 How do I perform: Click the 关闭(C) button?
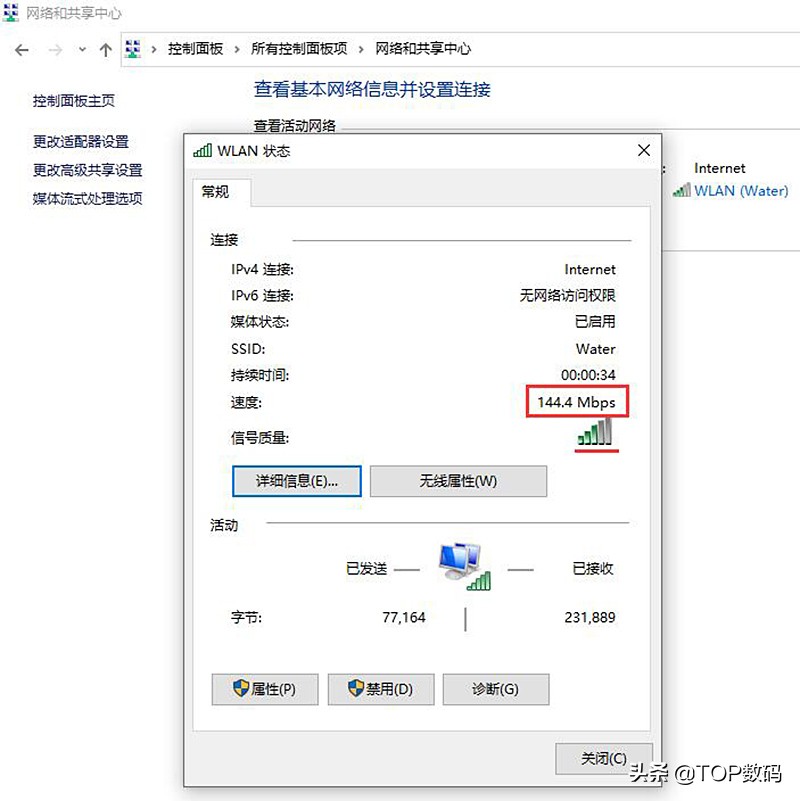pos(603,759)
